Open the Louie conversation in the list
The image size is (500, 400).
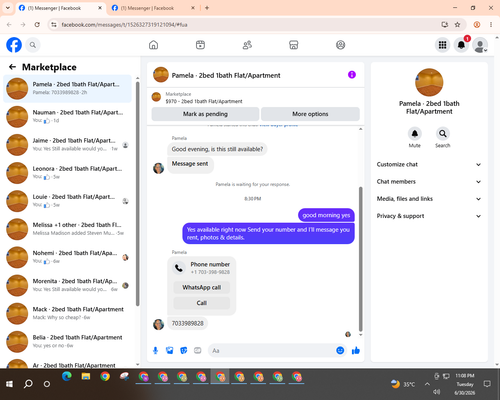tap(67, 201)
